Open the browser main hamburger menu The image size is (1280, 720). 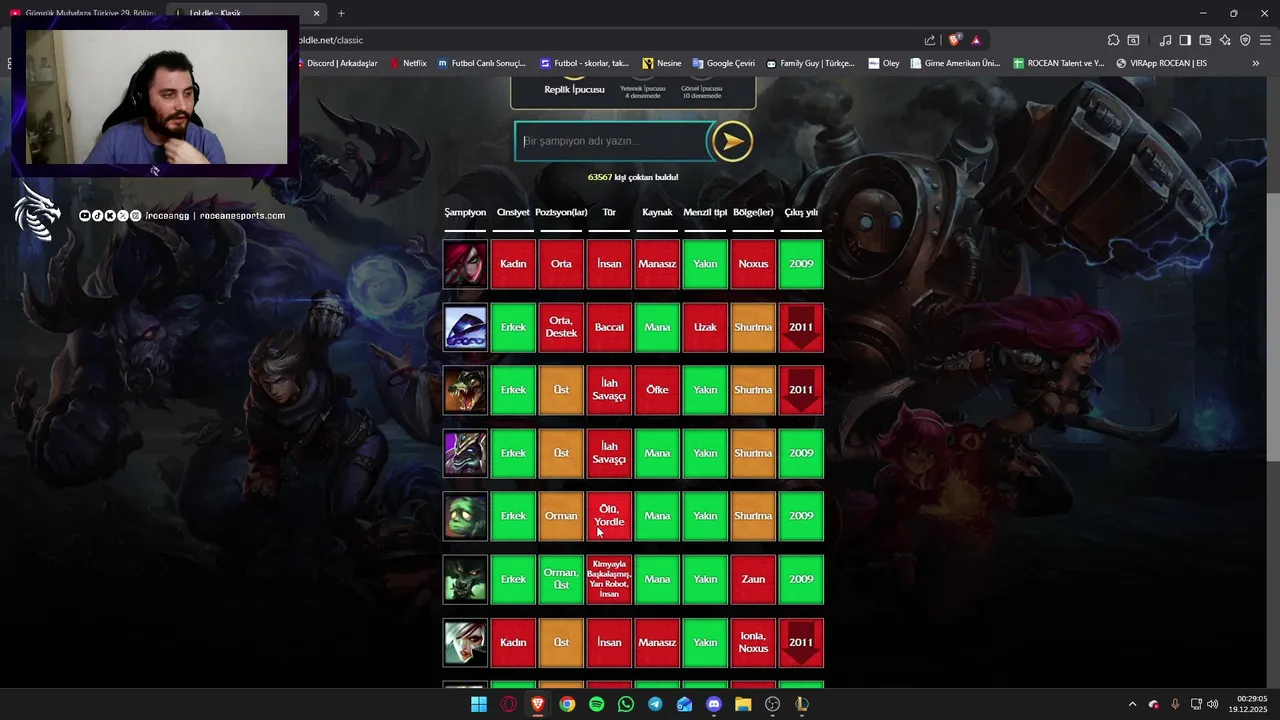(1266, 40)
